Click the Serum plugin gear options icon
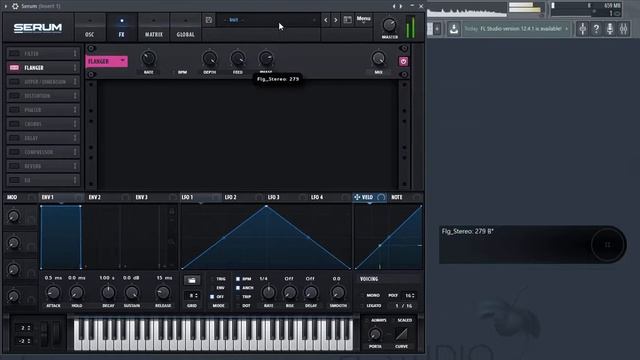The width and height of the screenshot is (640, 360). [15, 6]
